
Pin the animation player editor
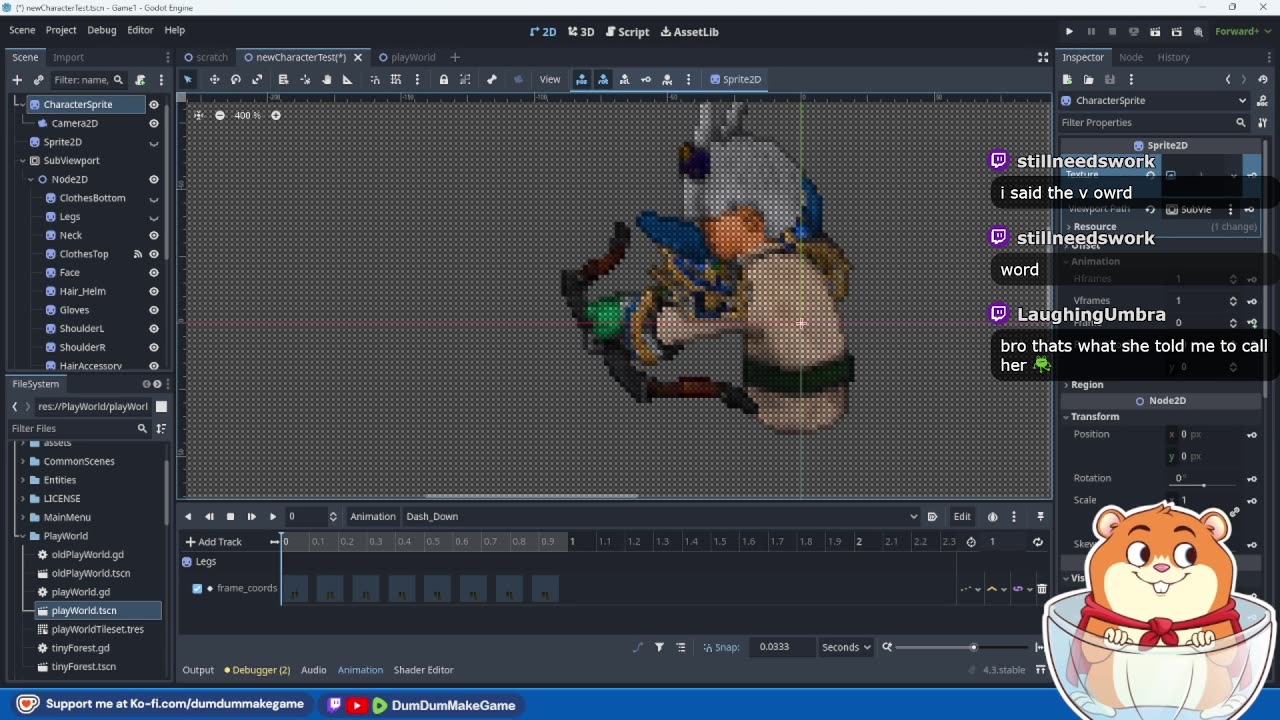coord(1040,516)
